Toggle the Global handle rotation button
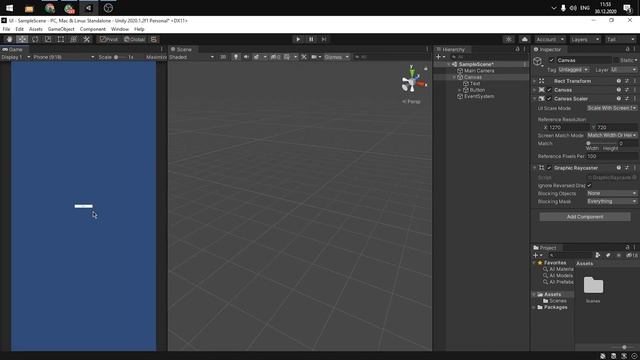 coord(135,40)
